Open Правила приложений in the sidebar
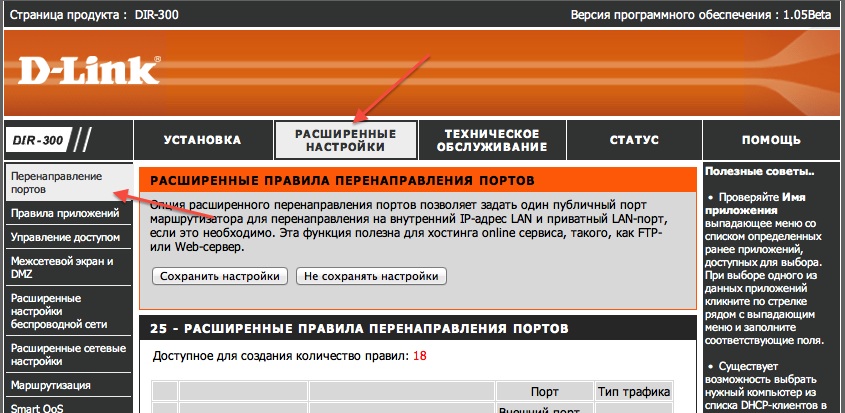The image size is (845, 413). 58,213
